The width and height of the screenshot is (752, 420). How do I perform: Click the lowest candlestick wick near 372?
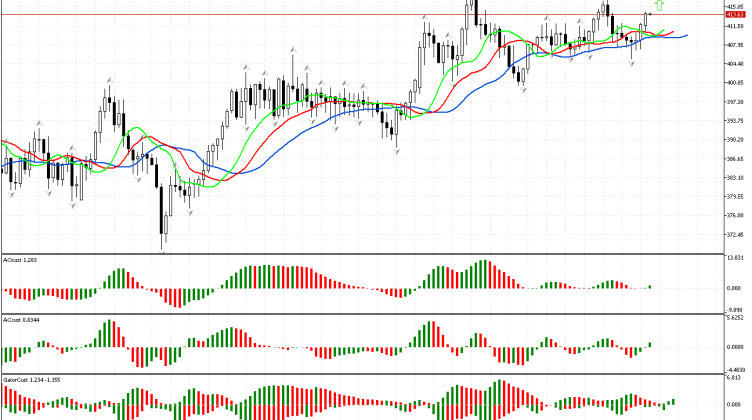162,244
